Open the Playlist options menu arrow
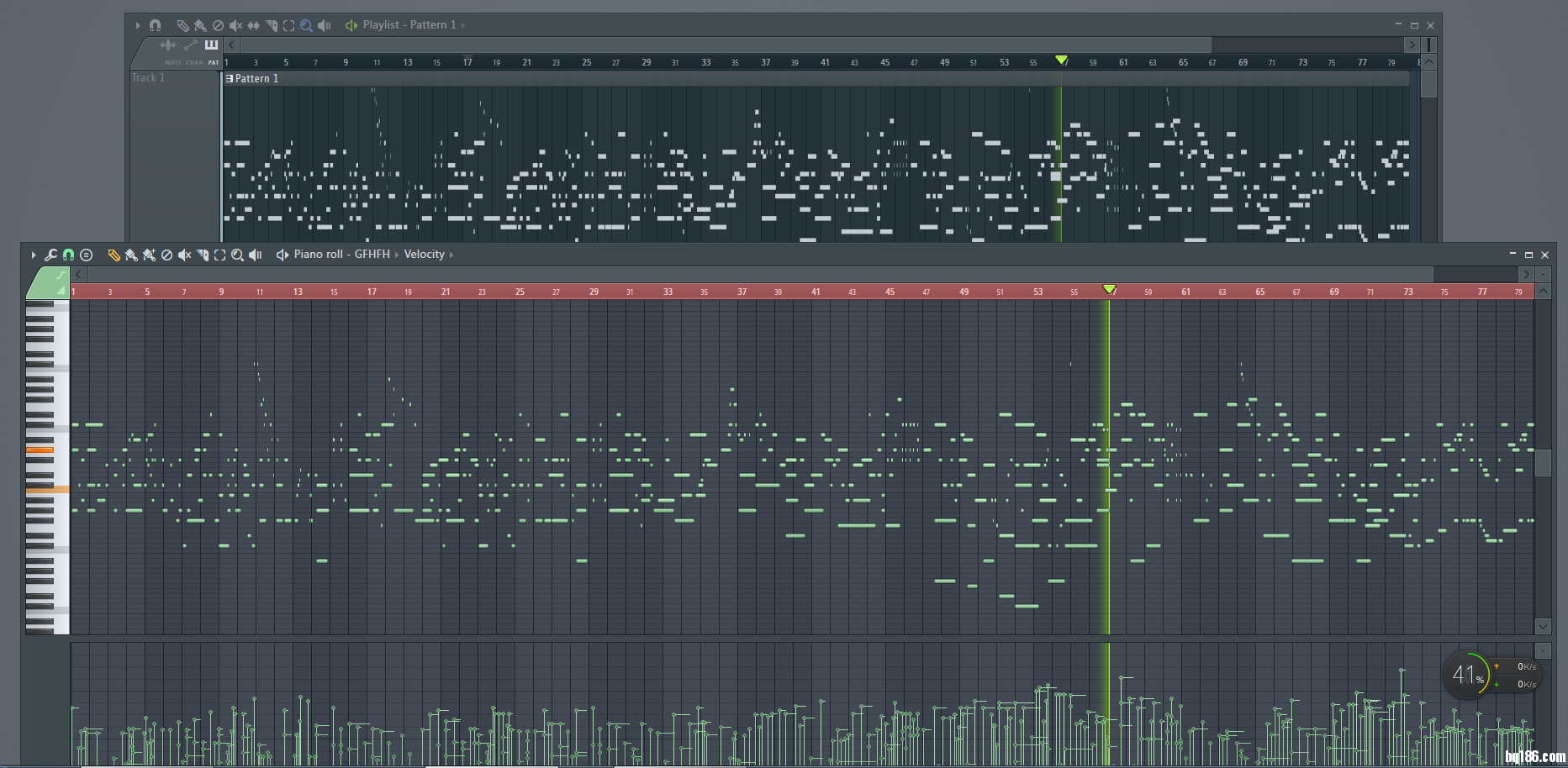 (138, 25)
